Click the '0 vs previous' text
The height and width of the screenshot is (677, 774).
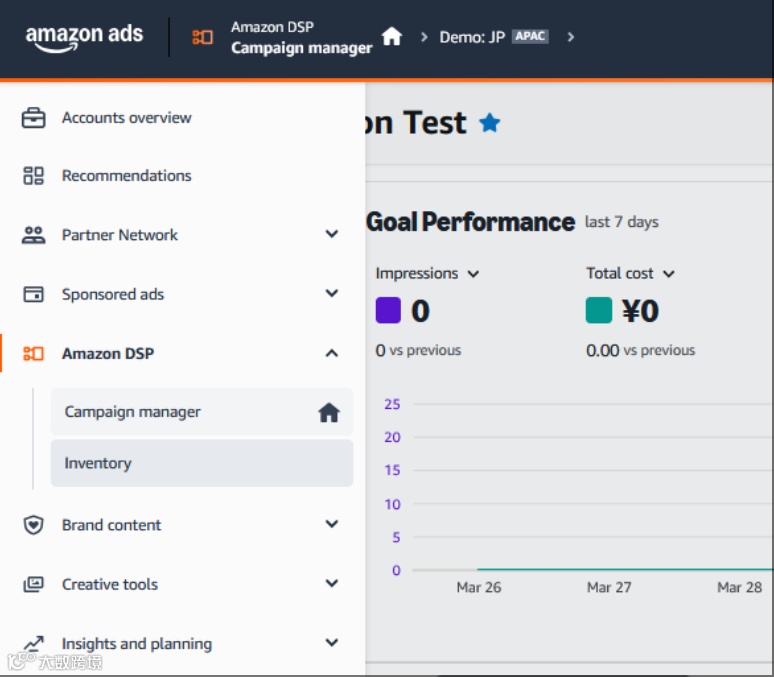418,351
